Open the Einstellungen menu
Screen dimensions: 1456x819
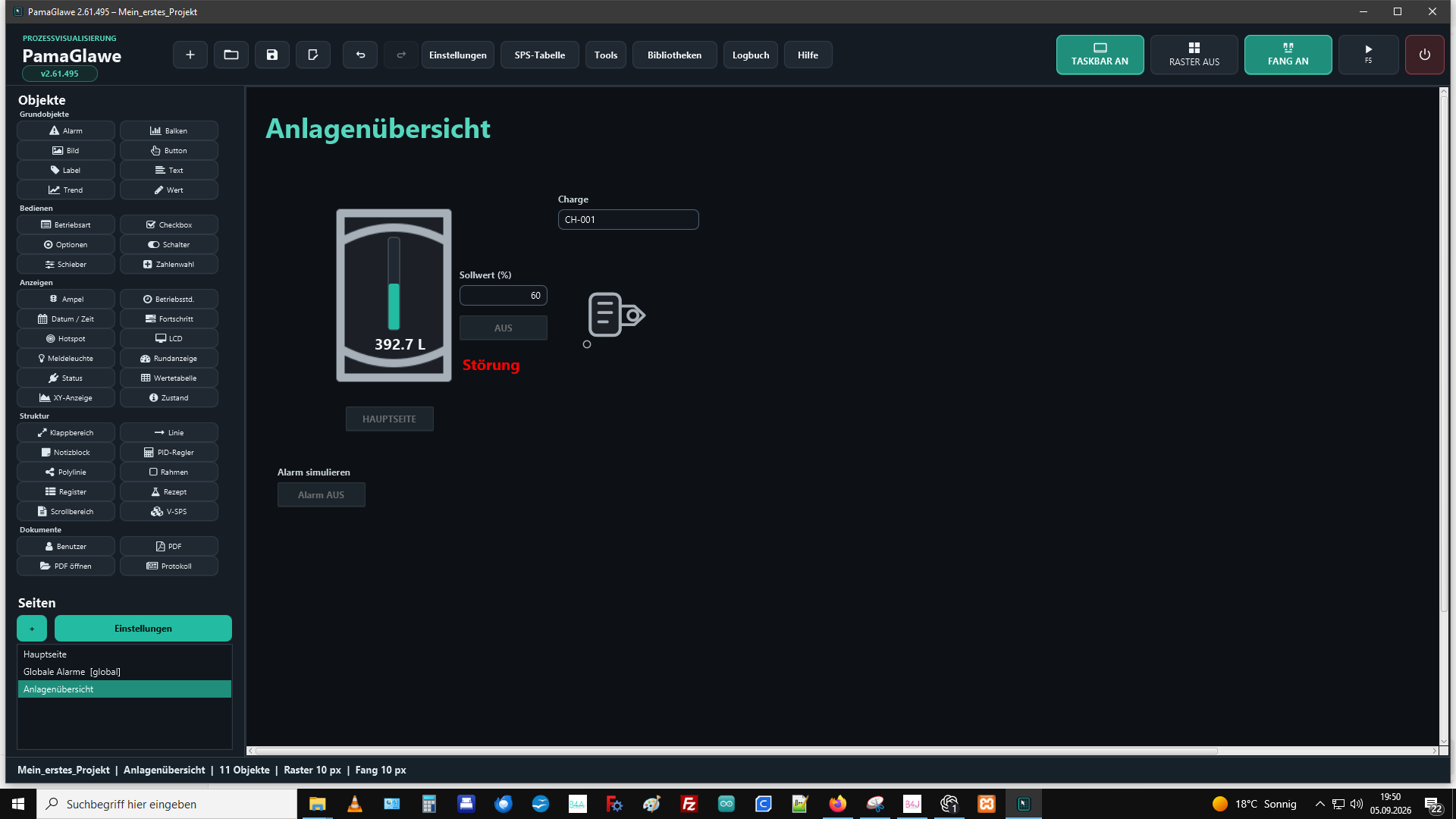[458, 55]
